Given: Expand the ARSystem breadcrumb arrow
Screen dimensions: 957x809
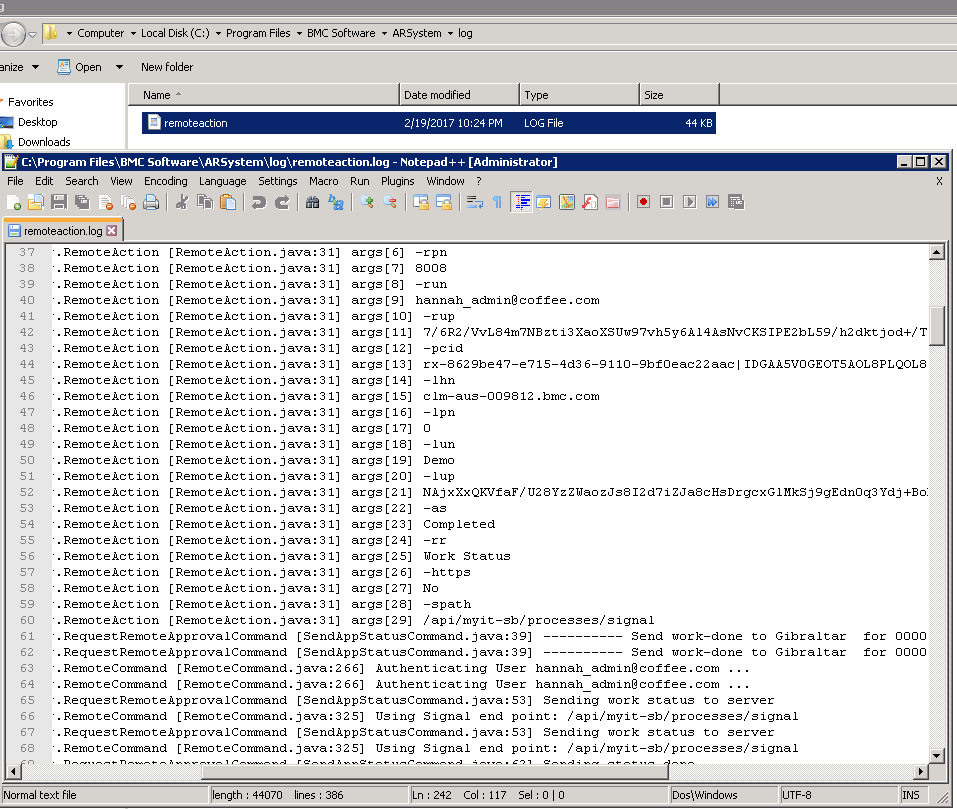Looking at the screenshot, I should 450,34.
